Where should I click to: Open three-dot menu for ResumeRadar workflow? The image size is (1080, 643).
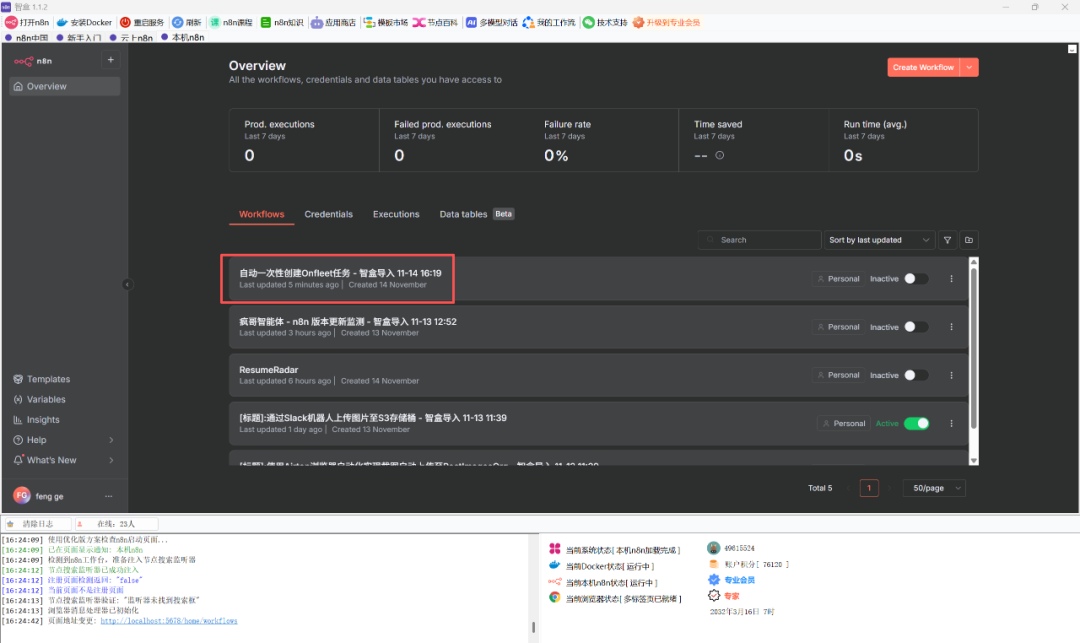[x=951, y=375]
